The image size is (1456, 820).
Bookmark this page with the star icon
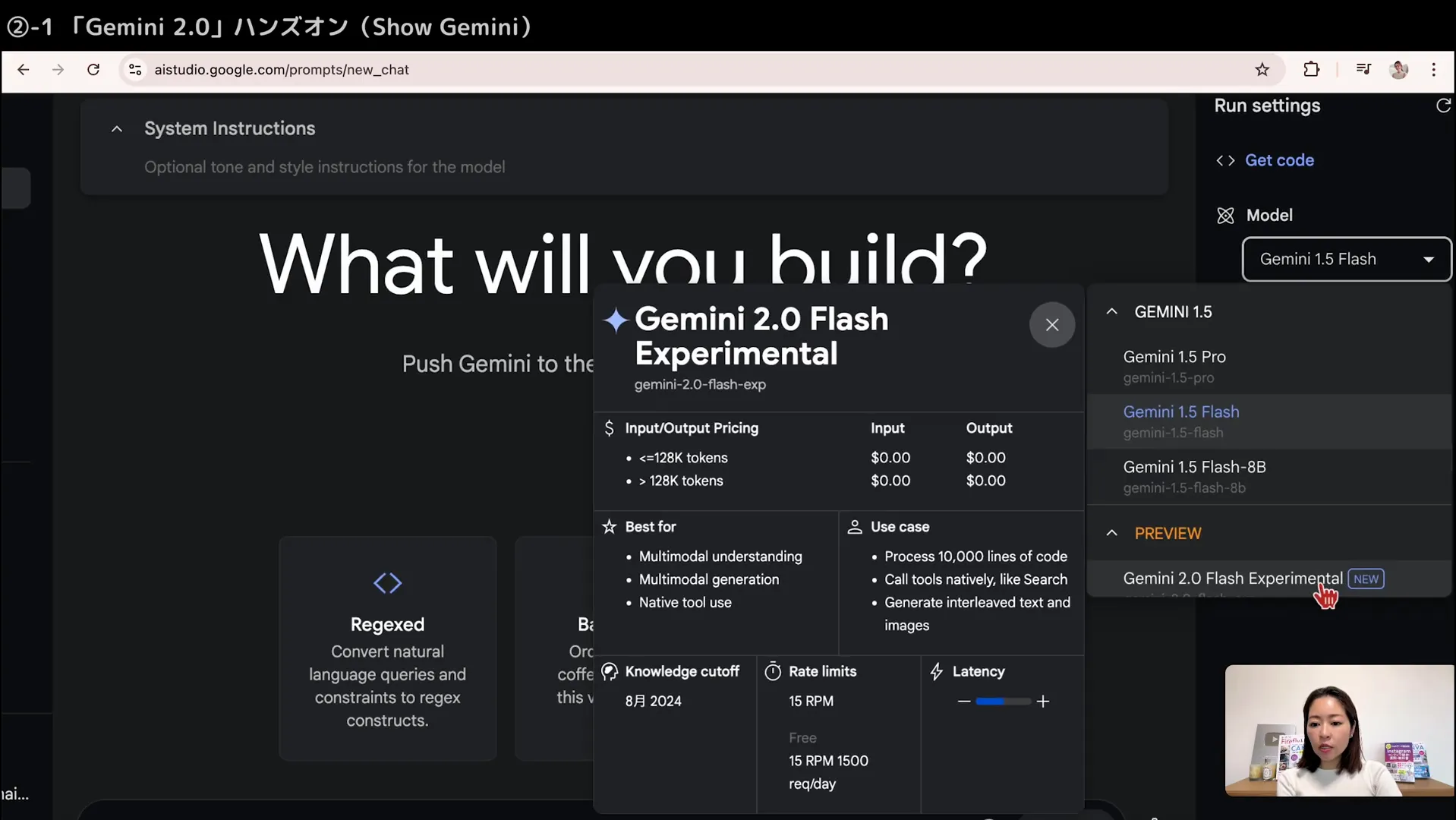(x=1262, y=70)
